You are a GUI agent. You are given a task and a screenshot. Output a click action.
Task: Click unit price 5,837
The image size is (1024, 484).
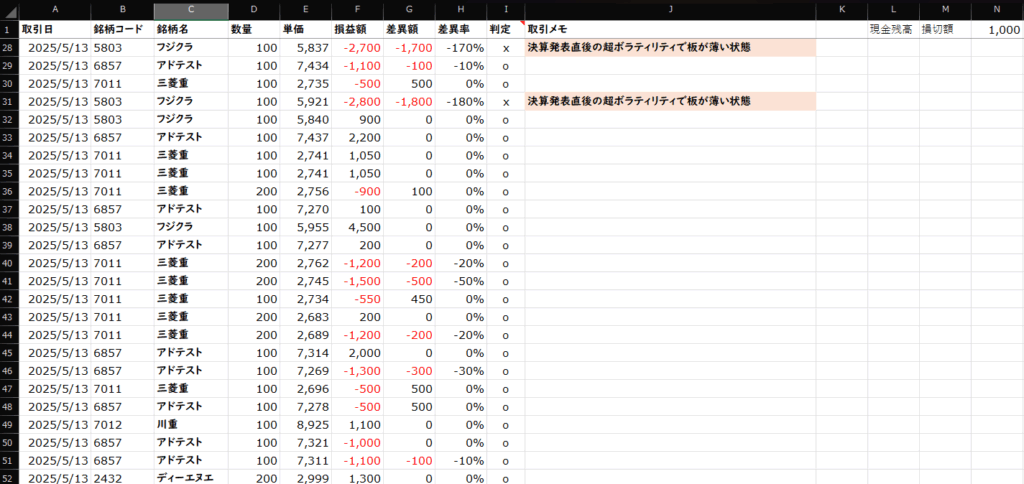(x=306, y=48)
